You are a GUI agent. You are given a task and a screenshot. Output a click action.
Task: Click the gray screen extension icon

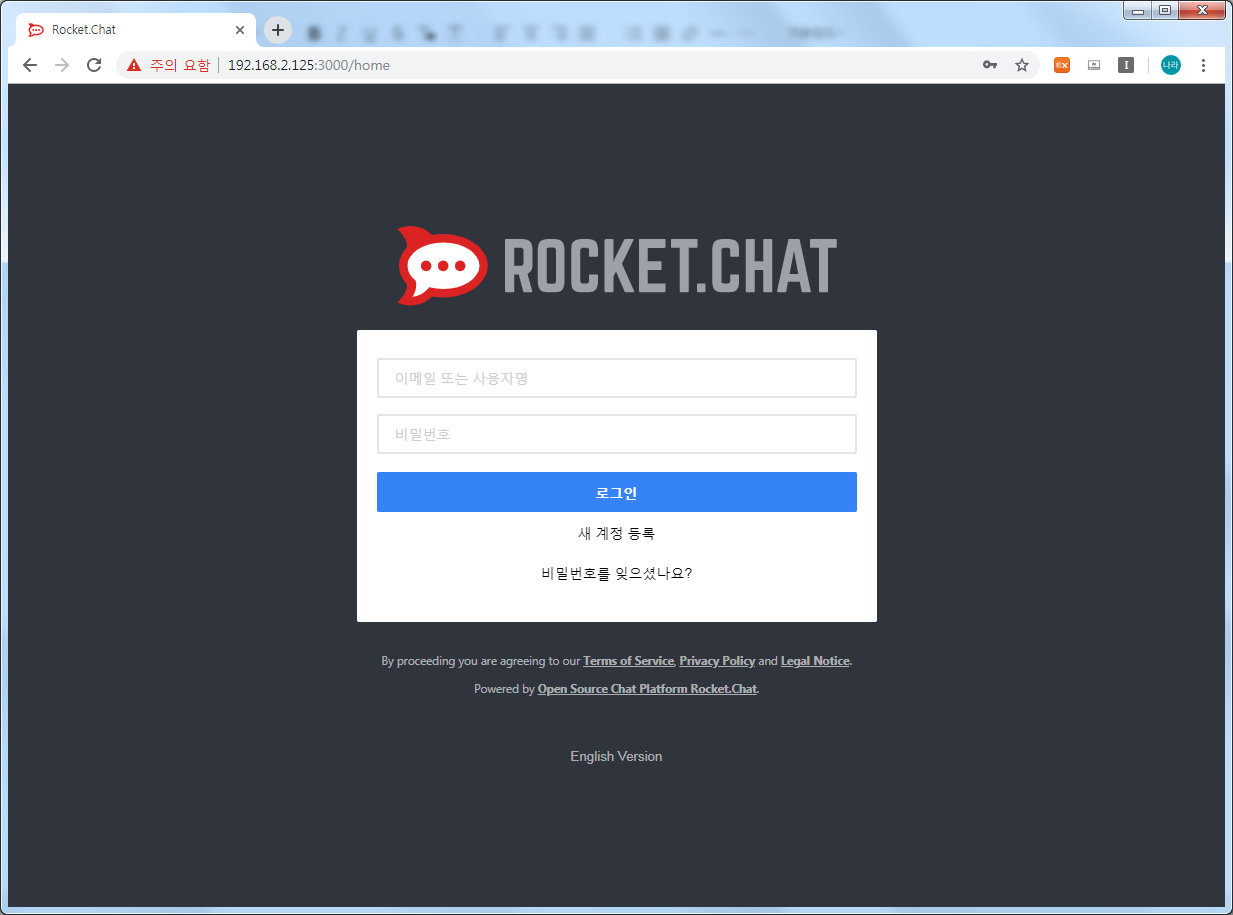point(1094,65)
